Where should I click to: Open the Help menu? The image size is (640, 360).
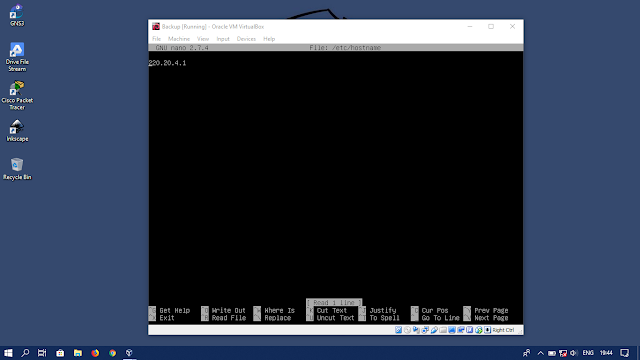click(x=269, y=39)
